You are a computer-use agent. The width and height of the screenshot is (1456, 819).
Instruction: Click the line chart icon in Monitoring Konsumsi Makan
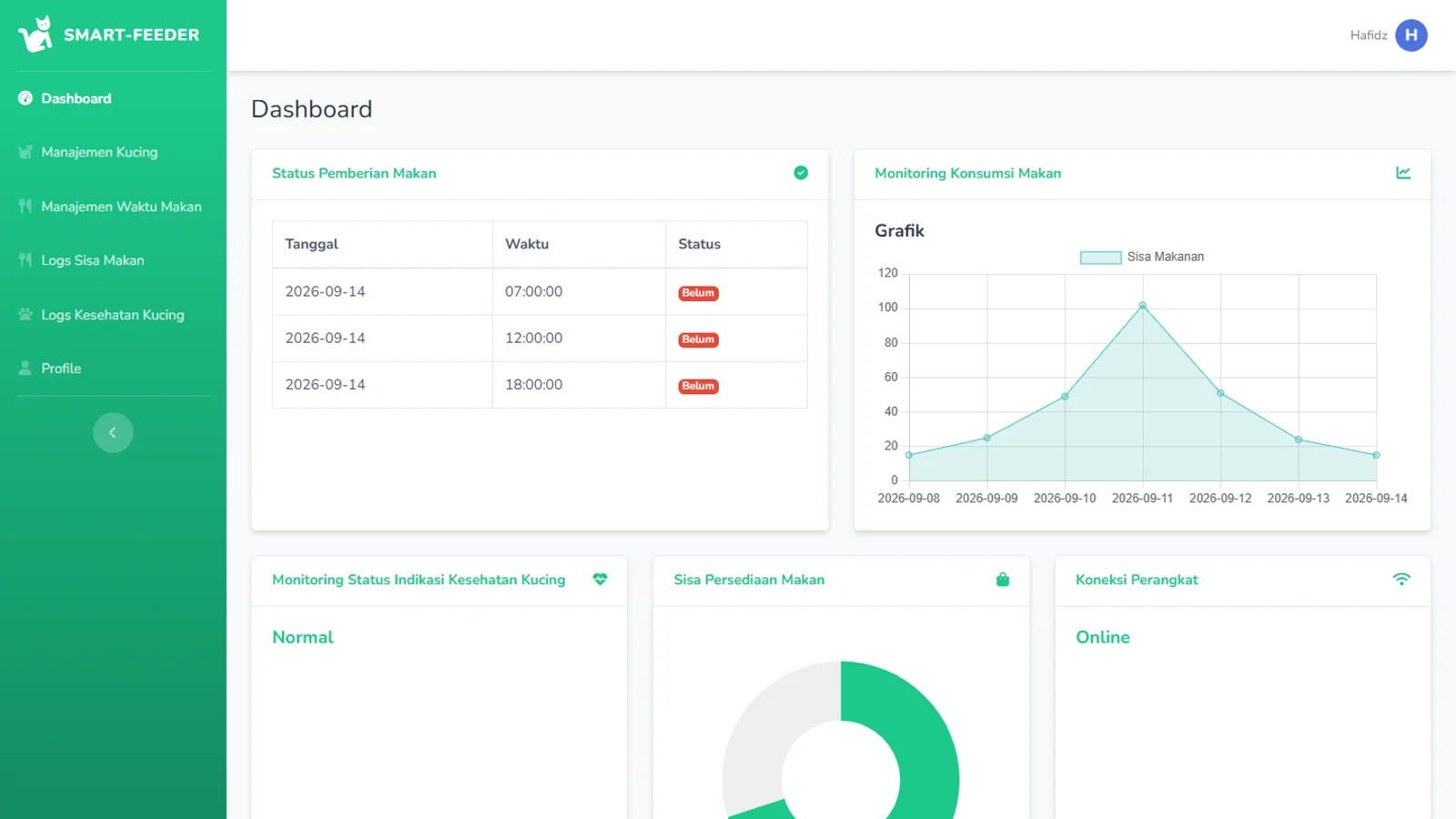pyautogui.click(x=1403, y=173)
